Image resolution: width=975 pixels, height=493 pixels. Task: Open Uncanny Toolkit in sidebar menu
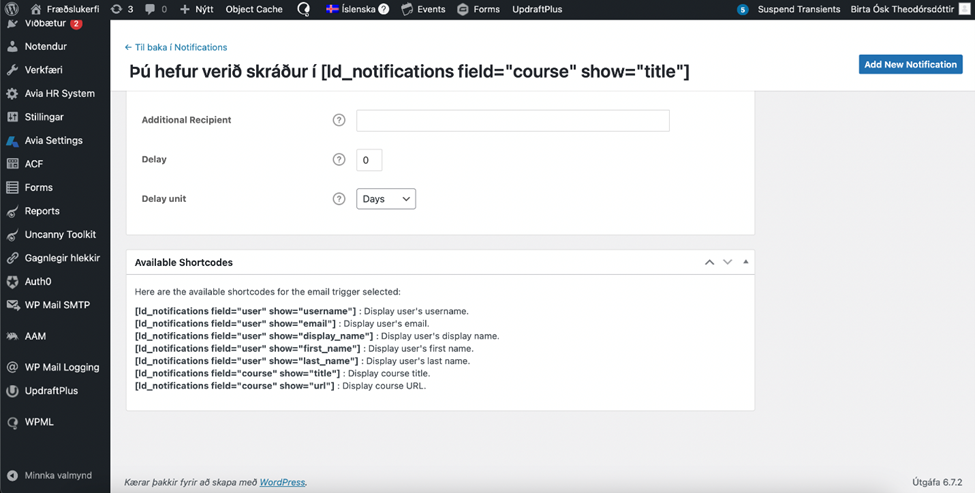60,234
